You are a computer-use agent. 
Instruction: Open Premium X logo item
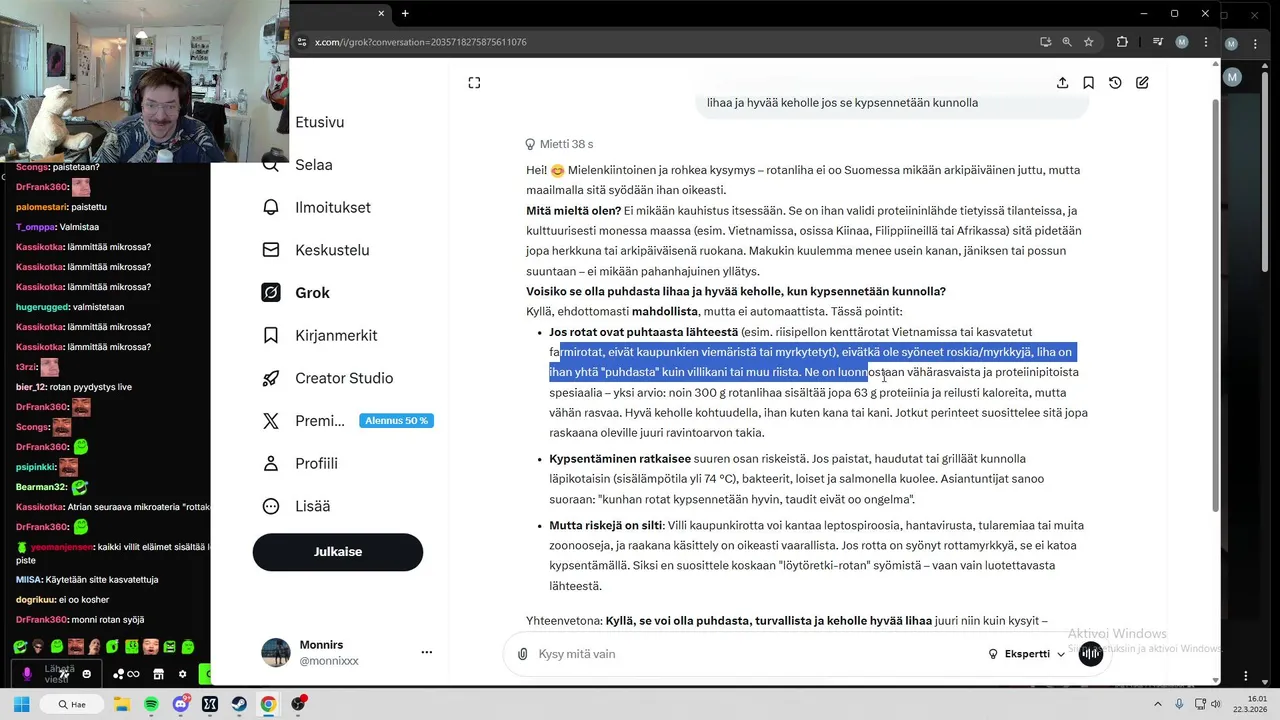[x=303, y=421]
